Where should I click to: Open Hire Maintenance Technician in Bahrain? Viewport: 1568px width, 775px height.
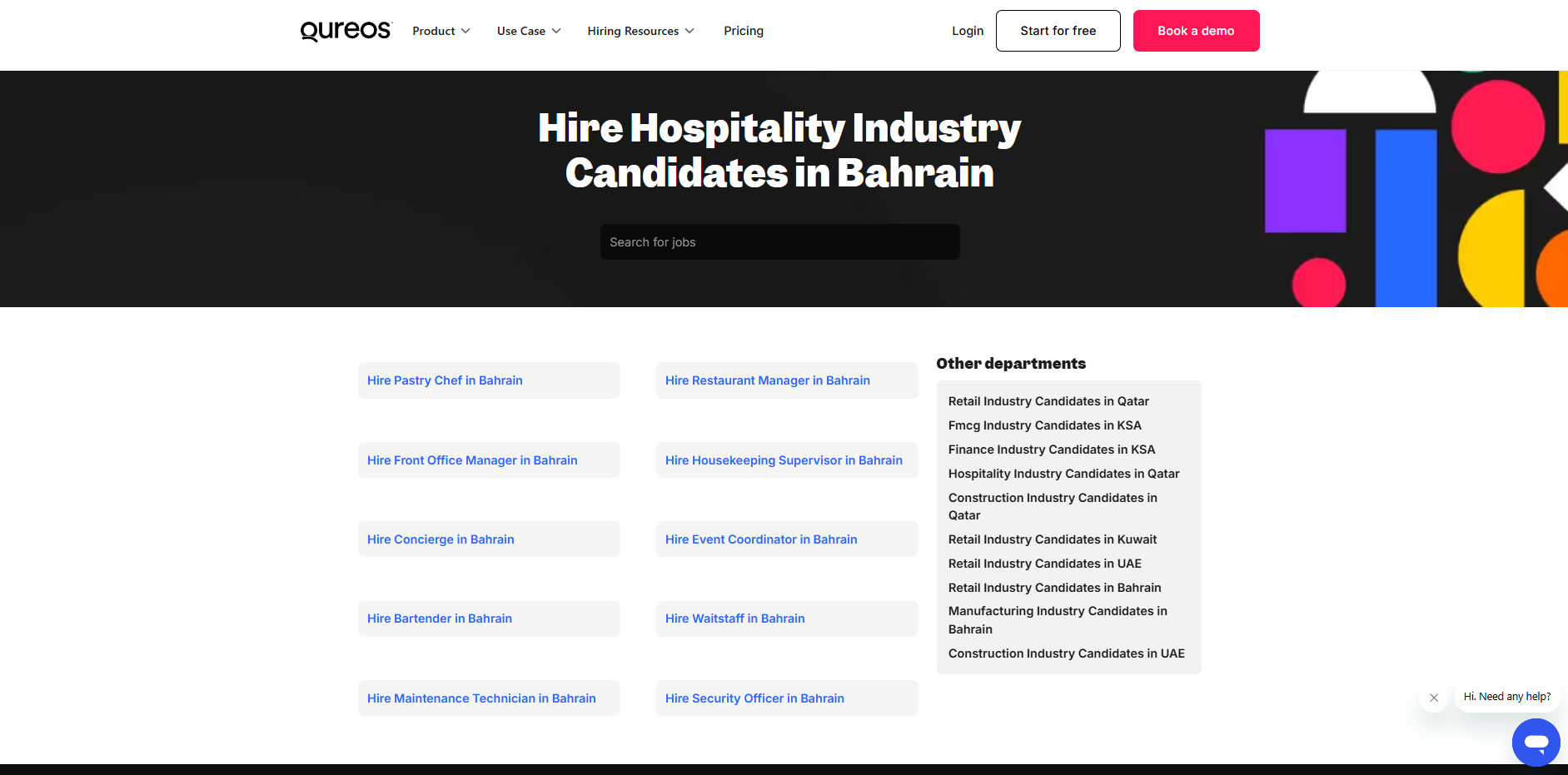coord(489,698)
